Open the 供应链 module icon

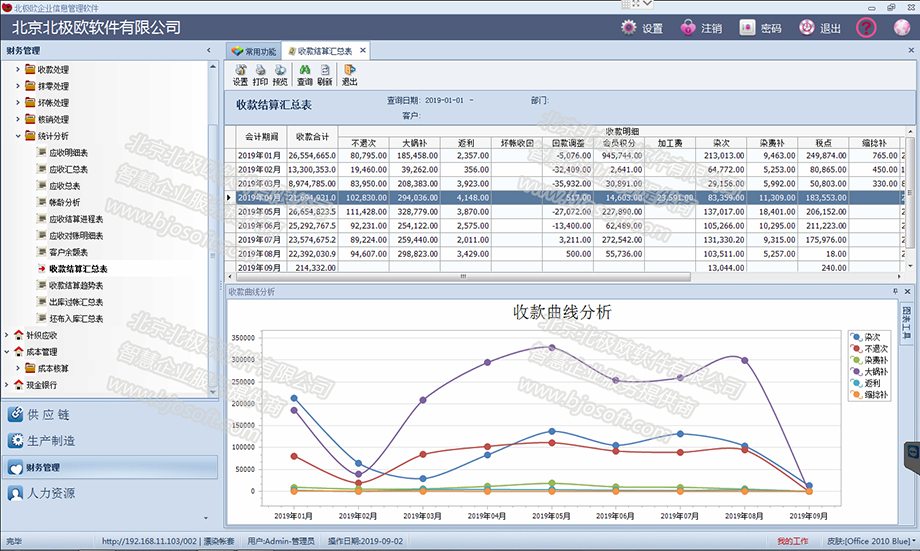15,414
